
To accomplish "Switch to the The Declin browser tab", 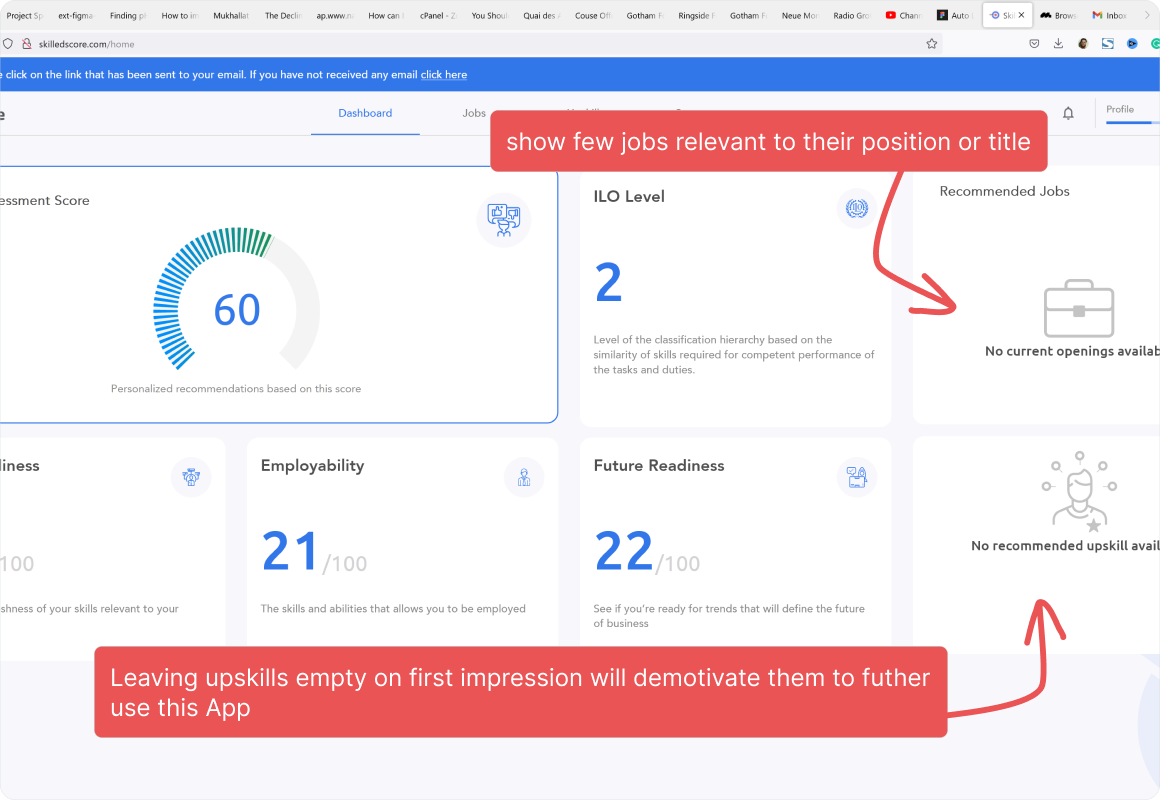I will (283, 15).
